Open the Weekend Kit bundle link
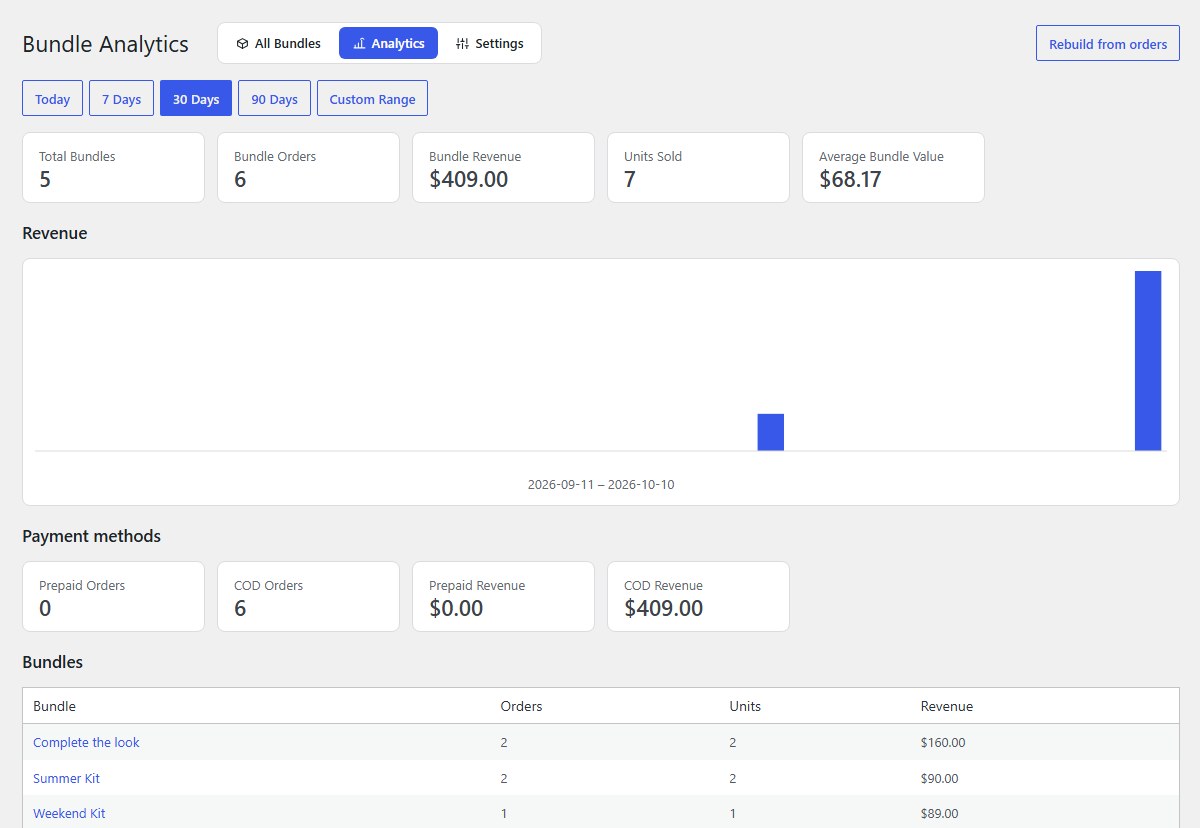The width and height of the screenshot is (1200, 828). [69, 813]
